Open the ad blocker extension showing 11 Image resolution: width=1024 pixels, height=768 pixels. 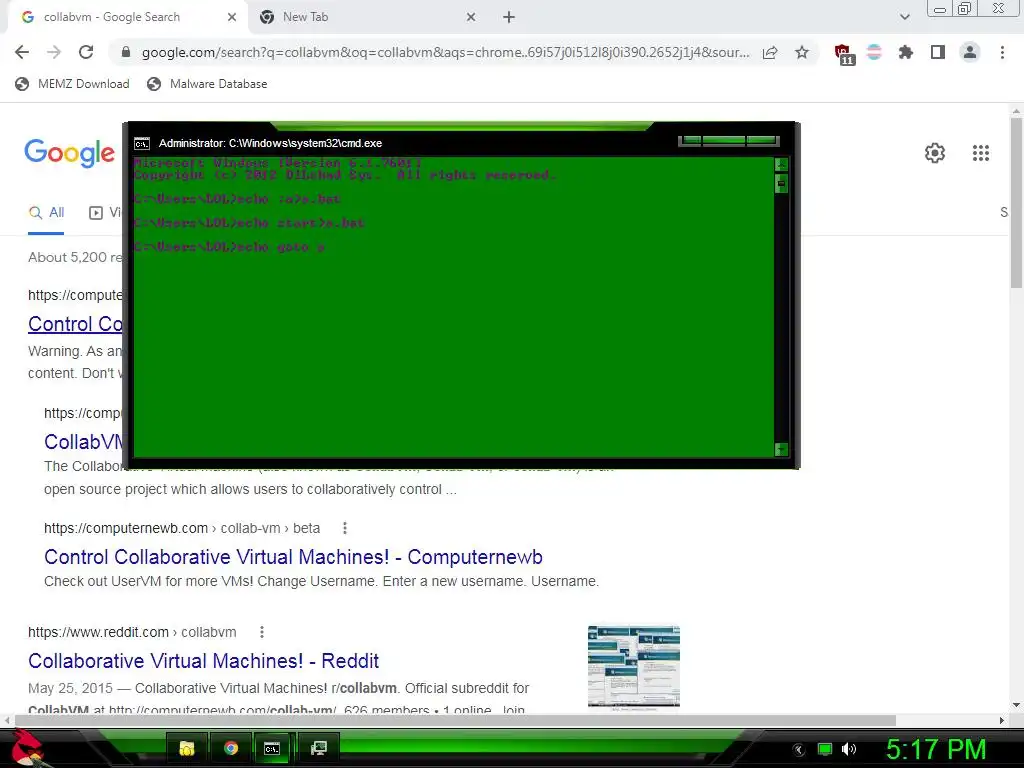coord(844,54)
